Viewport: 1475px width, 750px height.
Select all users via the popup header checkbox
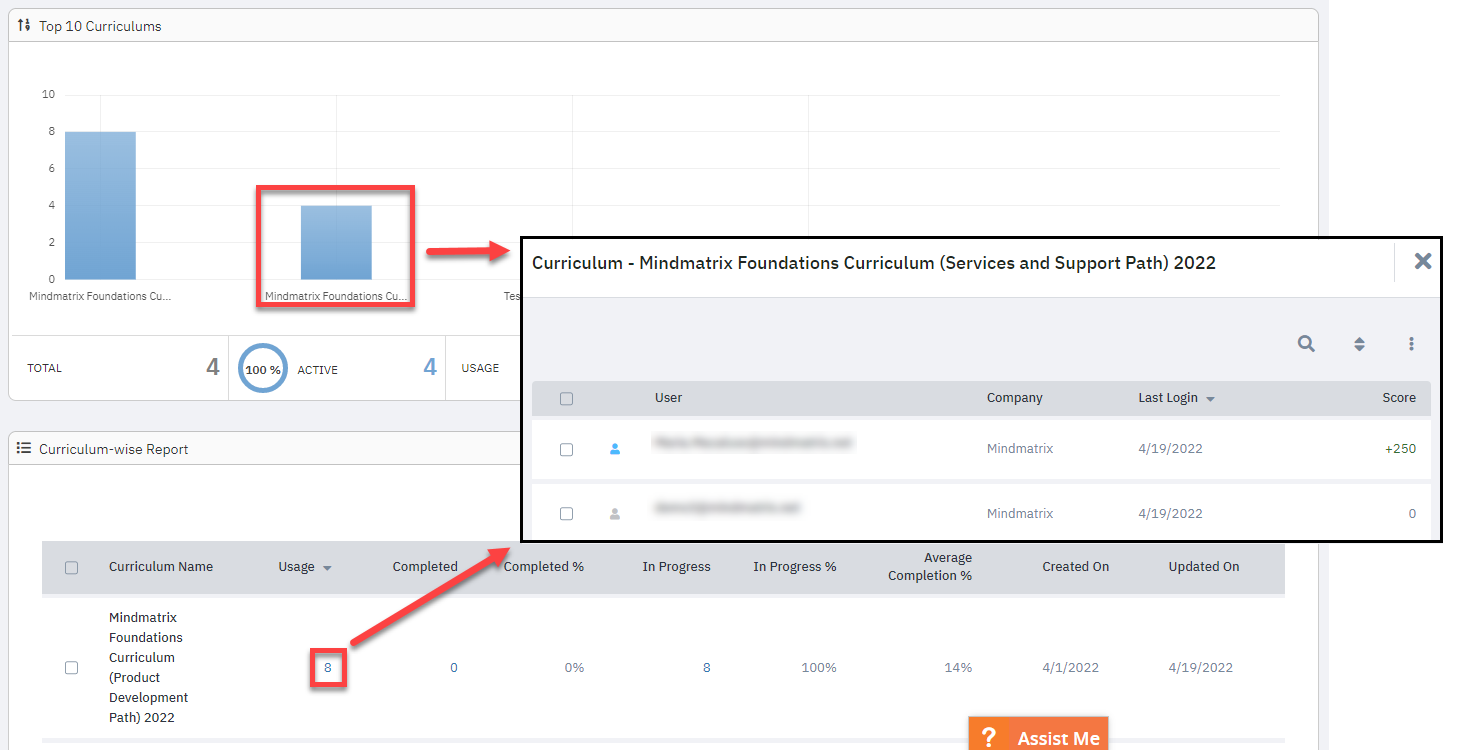click(567, 399)
